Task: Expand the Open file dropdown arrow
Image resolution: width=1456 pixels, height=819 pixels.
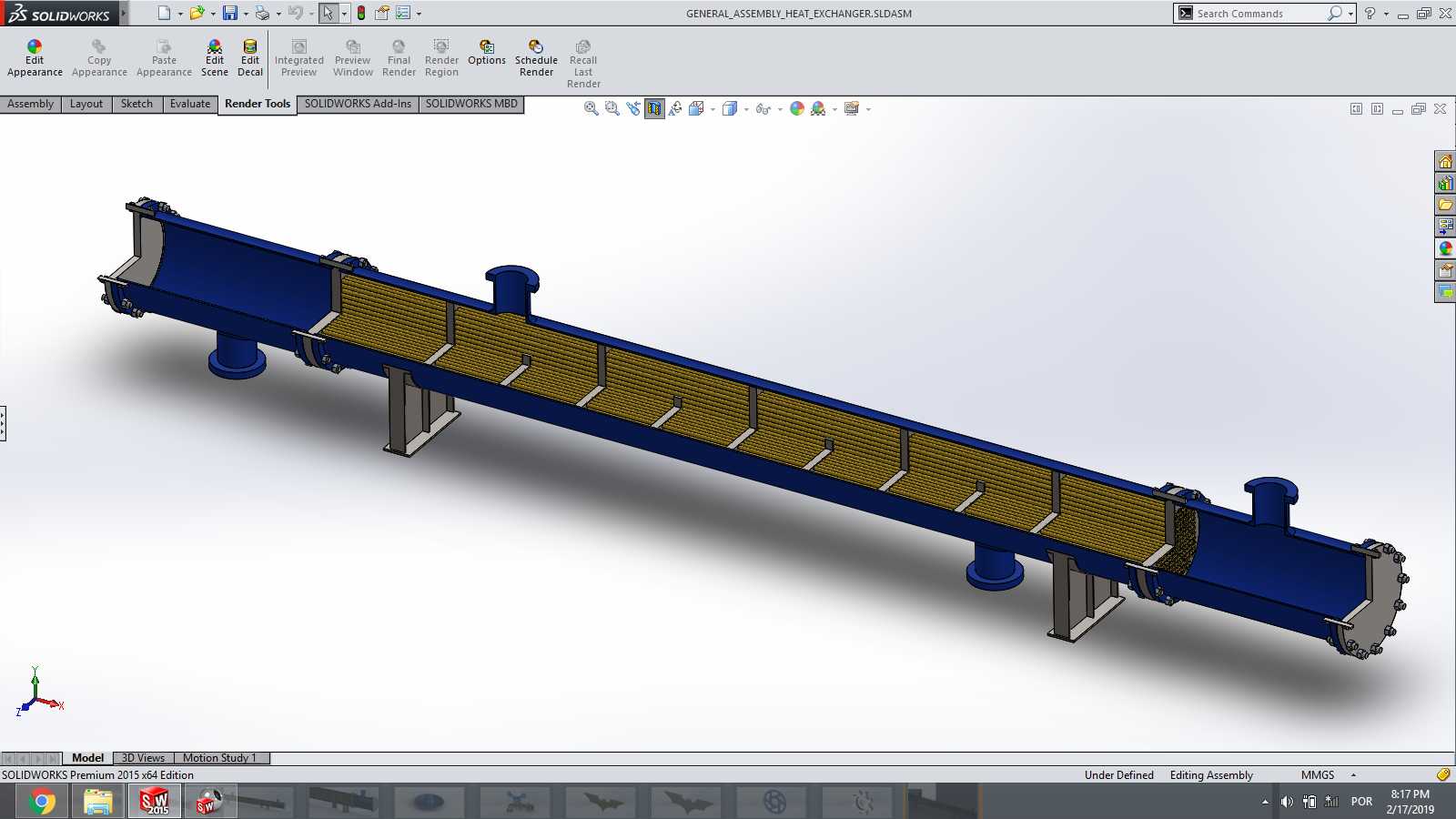Action: point(212,14)
